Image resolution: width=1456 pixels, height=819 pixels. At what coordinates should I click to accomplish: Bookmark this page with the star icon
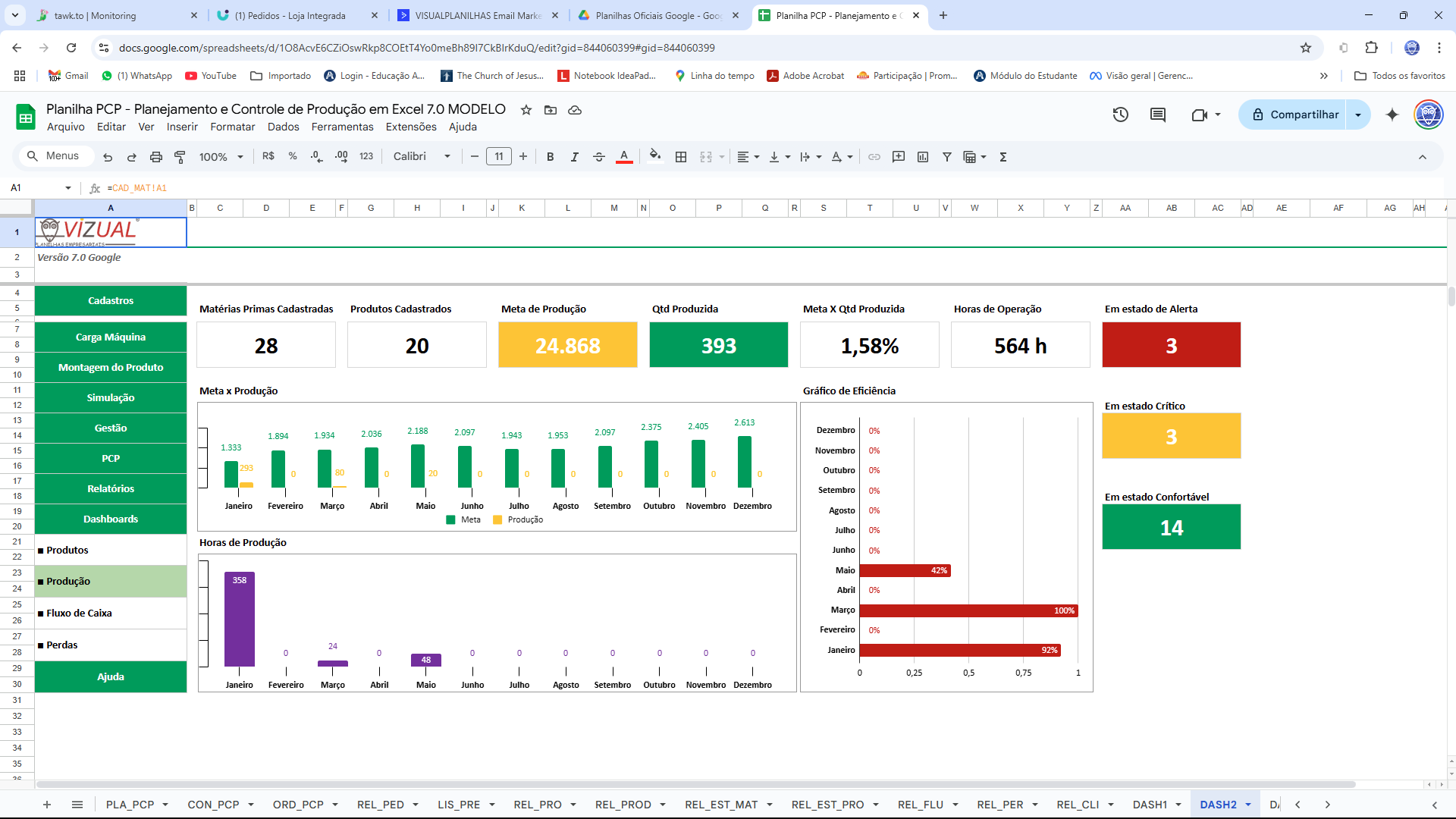(x=1306, y=48)
